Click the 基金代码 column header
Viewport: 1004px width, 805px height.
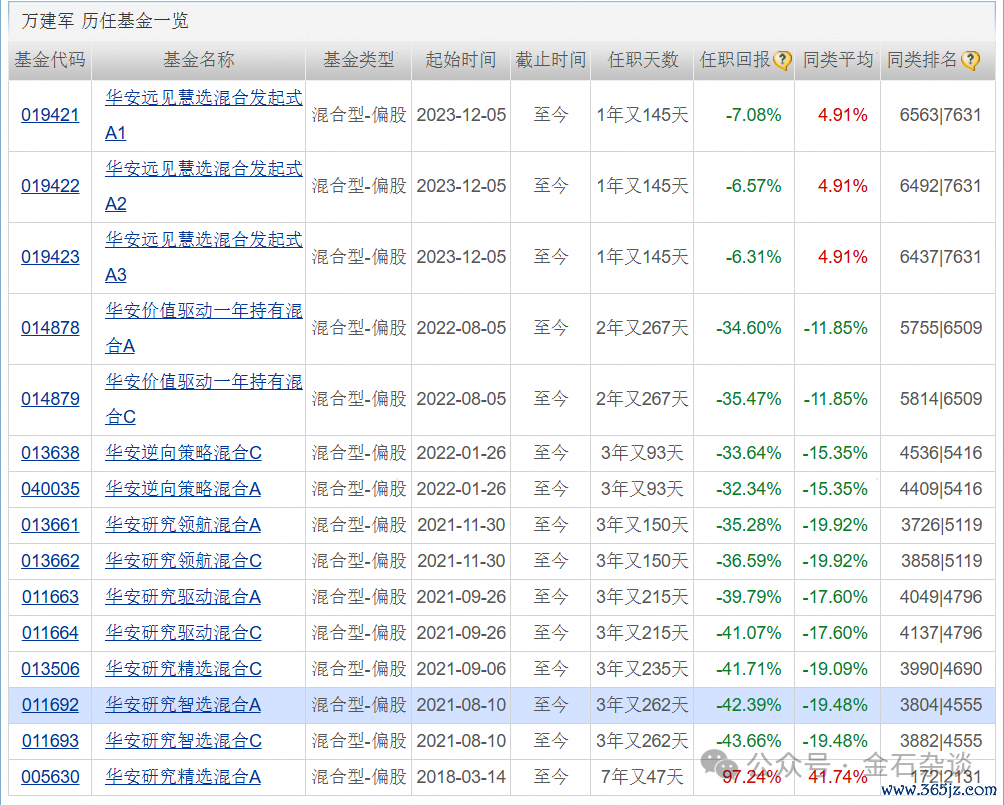coord(50,60)
